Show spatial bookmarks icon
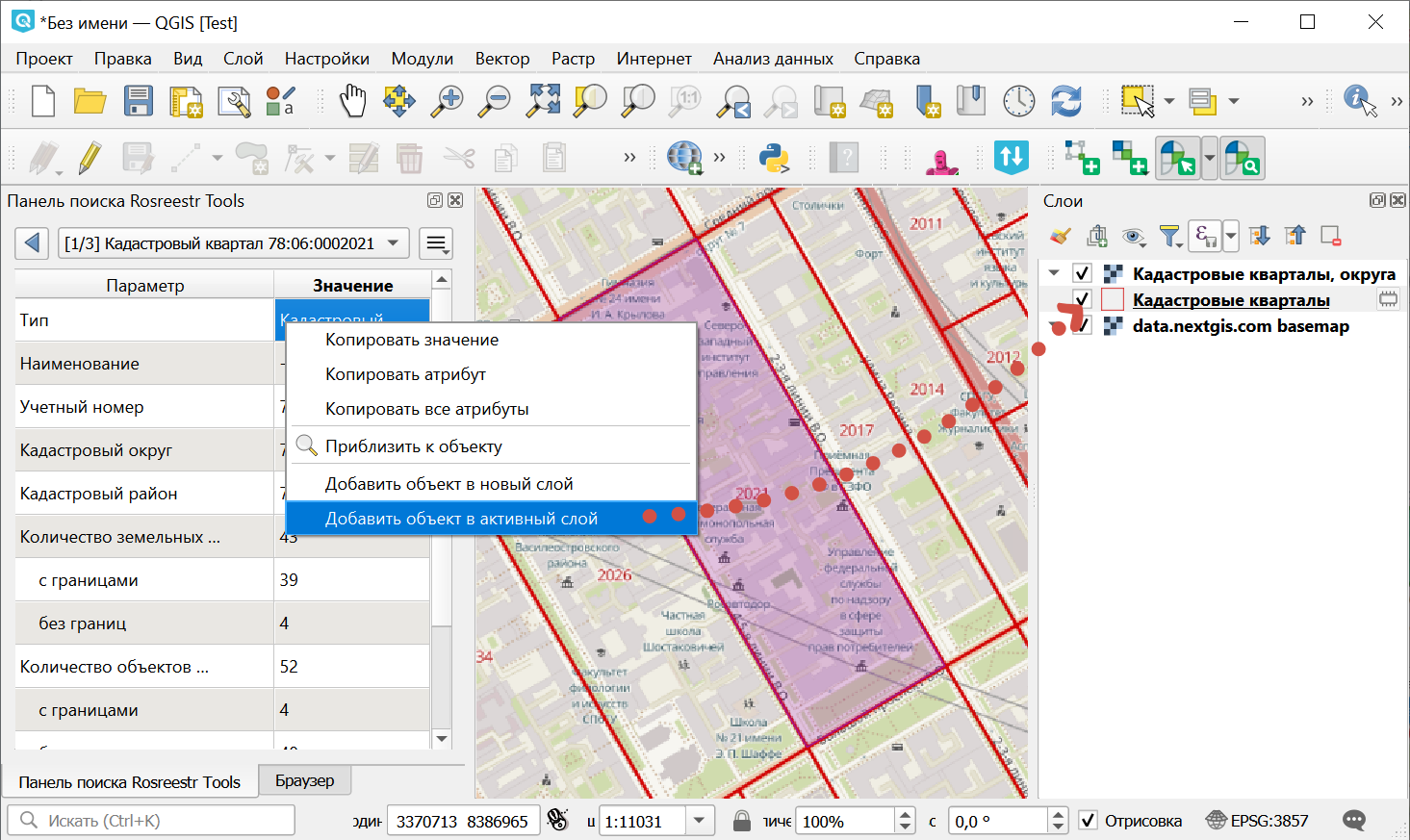The width and height of the screenshot is (1410, 840). [971, 101]
